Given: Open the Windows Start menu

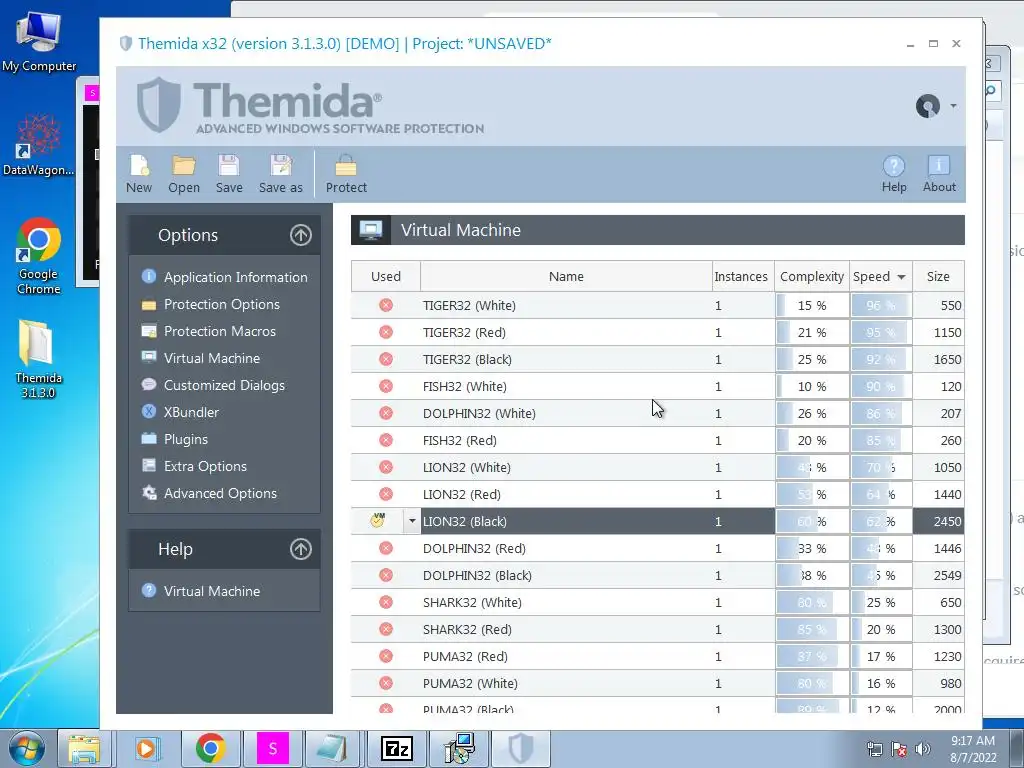Looking at the screenshot, I should coord(27,748).
